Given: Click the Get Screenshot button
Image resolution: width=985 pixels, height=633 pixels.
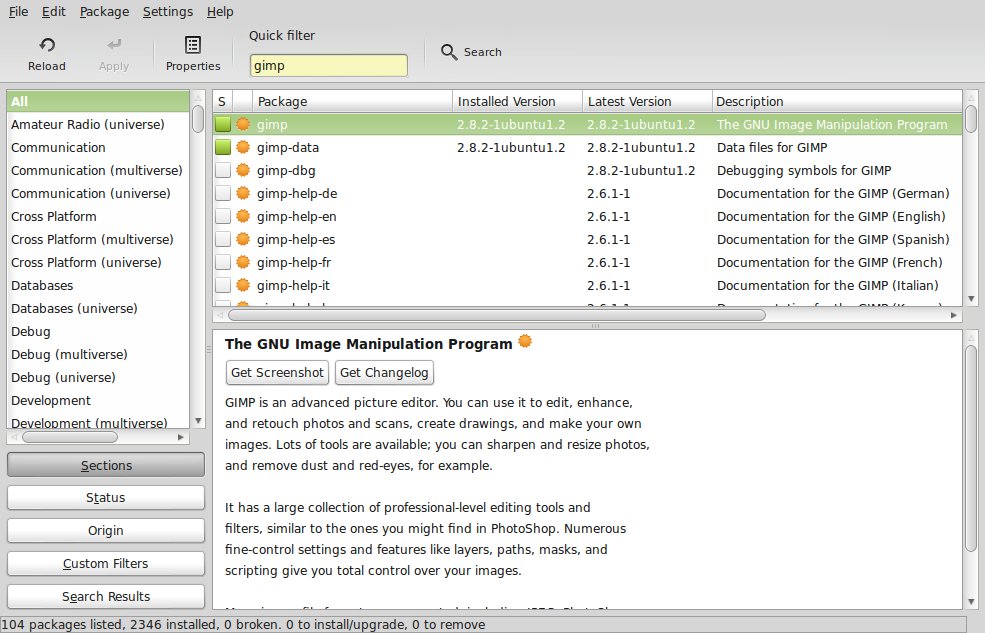Looking at the screenshot, I should coord(277,373).
